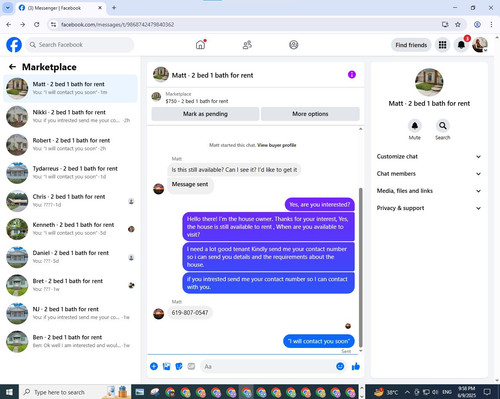Open Chris - 2 bed 1 bath conversation
The height and width of the screenshot is (399, 500).
pos(70,201)
